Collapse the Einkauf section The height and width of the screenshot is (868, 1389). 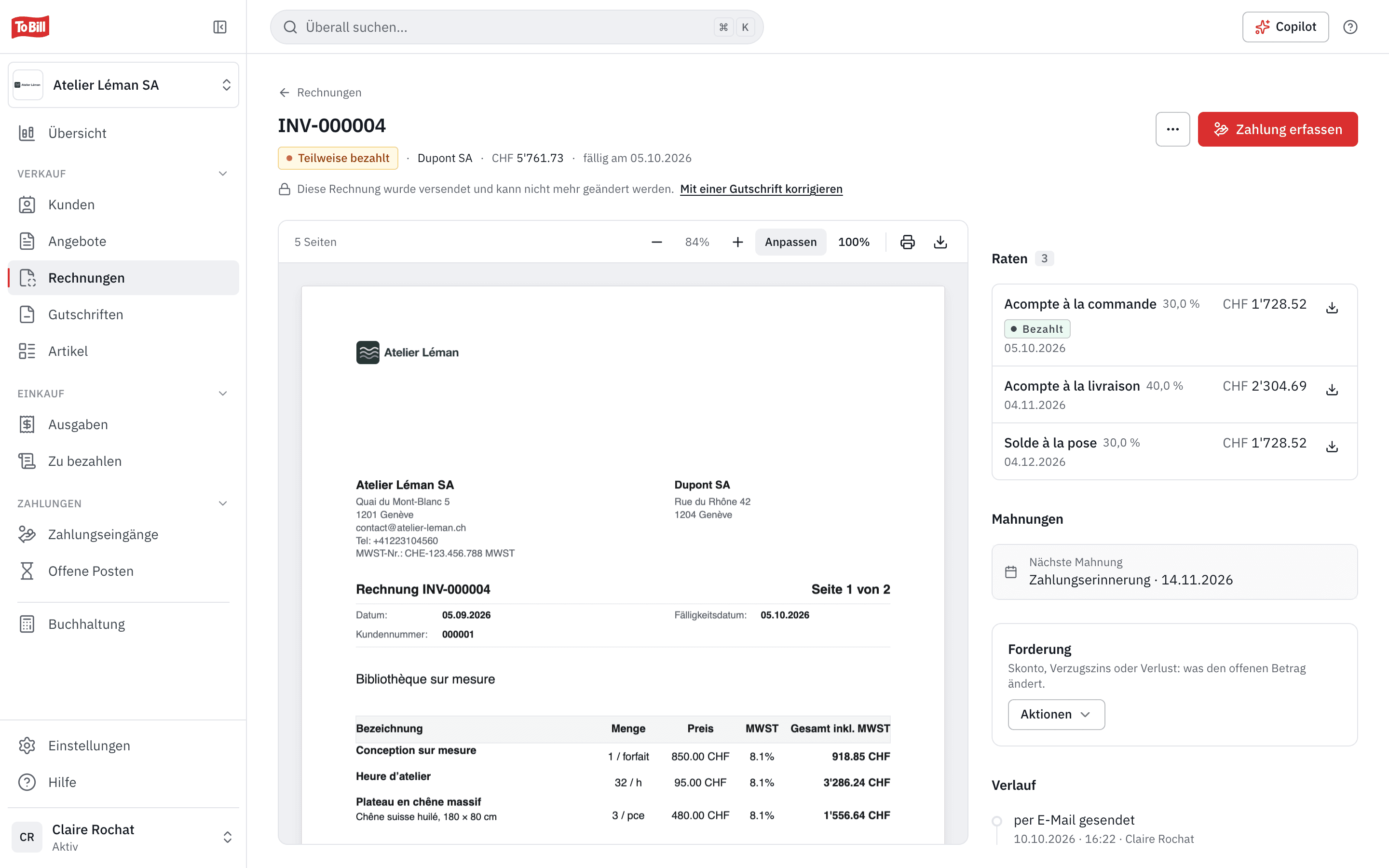point(223,393)
